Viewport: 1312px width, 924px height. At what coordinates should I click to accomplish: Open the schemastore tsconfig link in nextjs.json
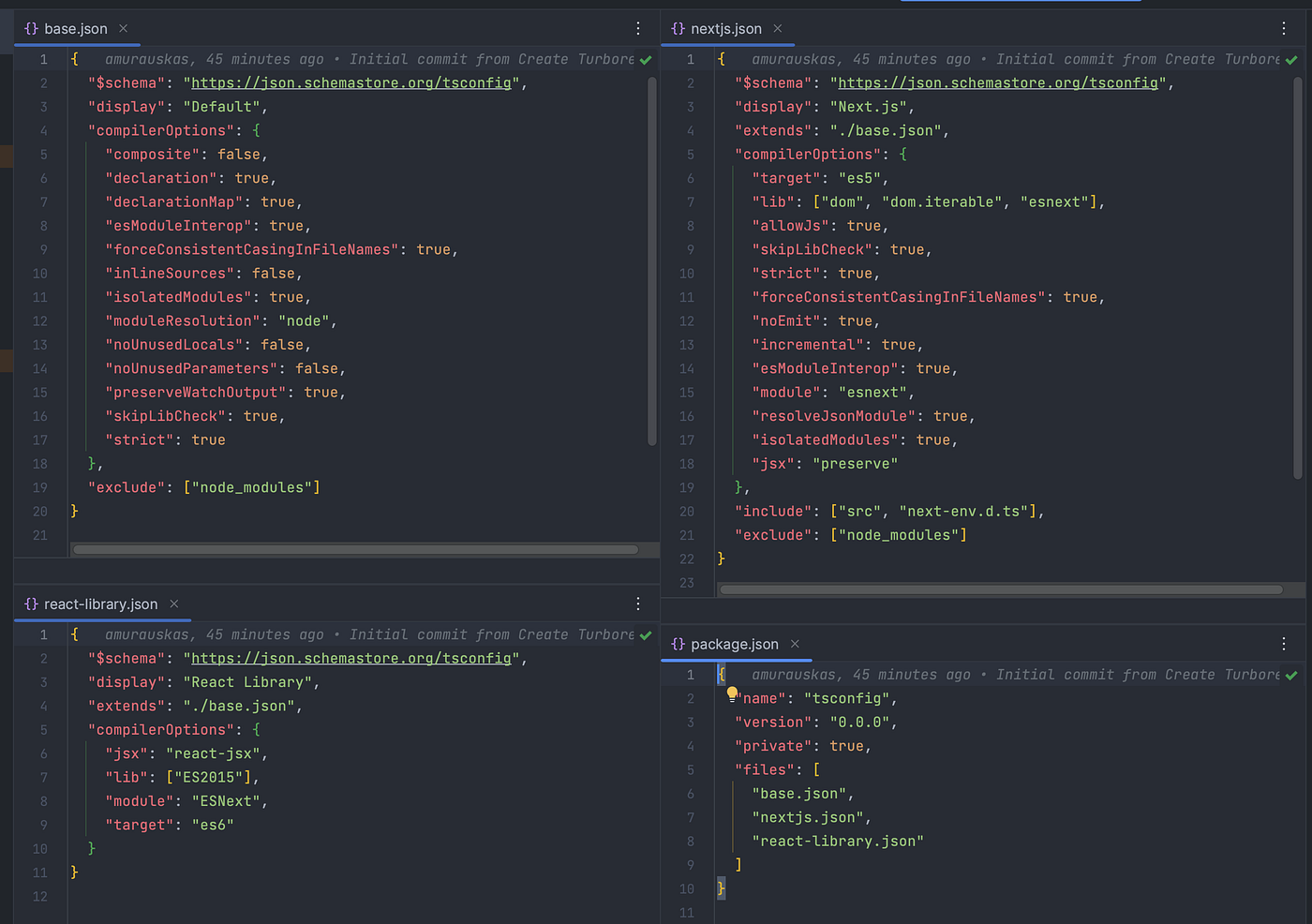pyautogui.click(x=998, y=83)
